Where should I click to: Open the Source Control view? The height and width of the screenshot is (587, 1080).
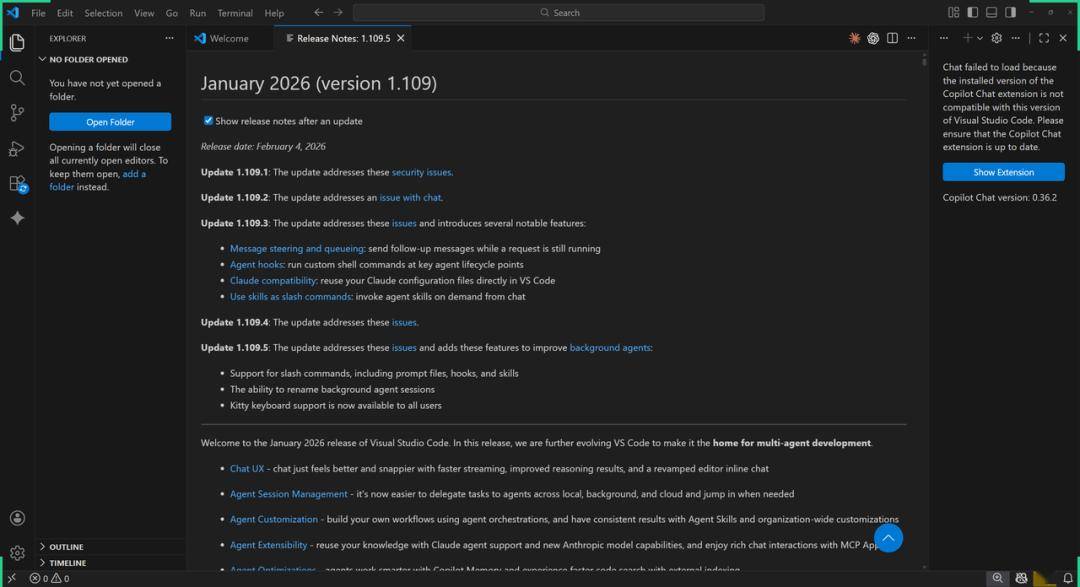(17, 113)
